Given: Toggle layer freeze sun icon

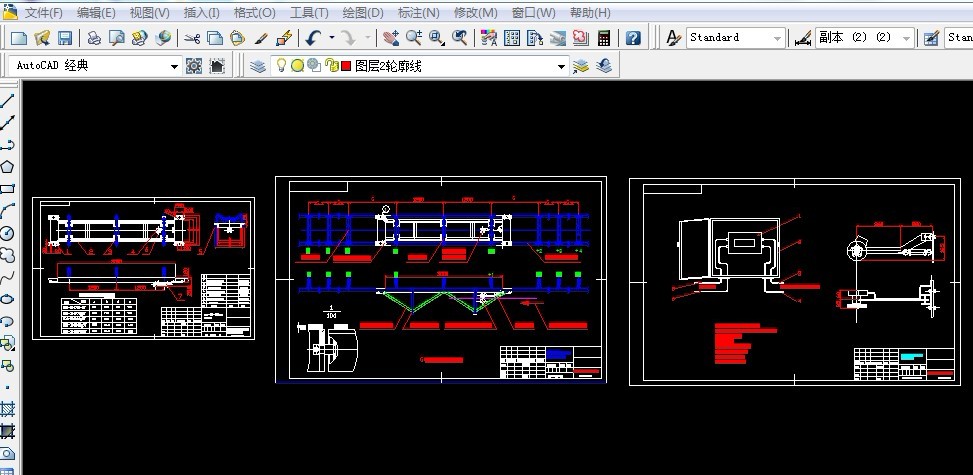Looking at the screenshot, I should coord(297,65).
